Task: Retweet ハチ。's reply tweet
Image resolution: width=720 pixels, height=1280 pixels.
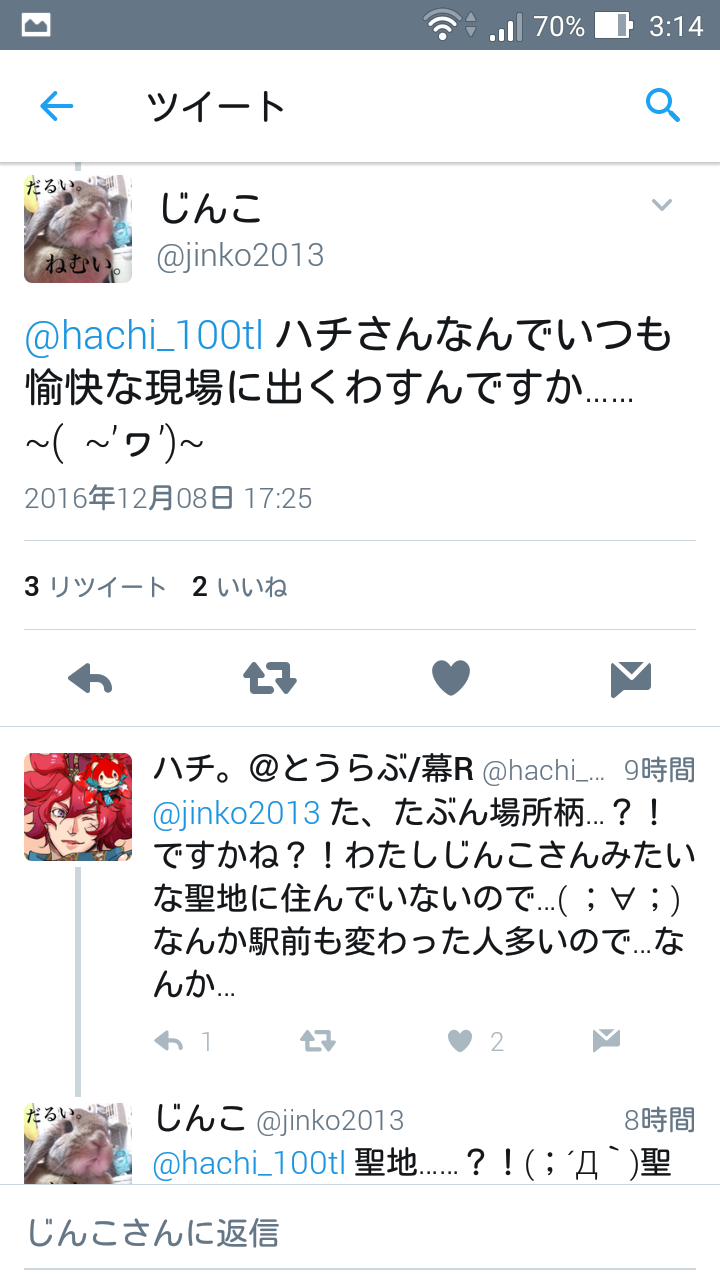Action: click(x=318, y=1042)
